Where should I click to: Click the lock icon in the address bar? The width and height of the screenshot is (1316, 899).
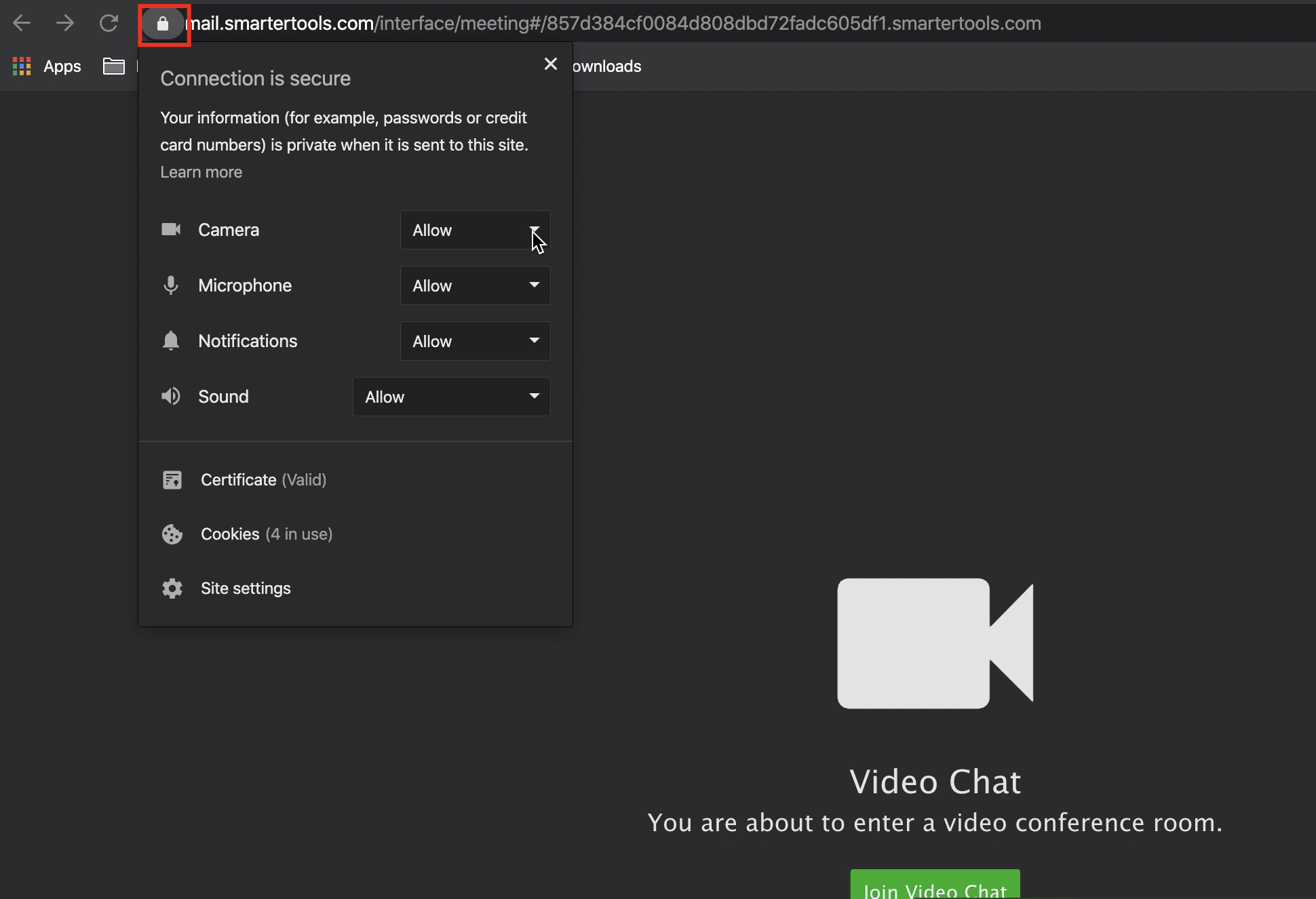(163, 24)
